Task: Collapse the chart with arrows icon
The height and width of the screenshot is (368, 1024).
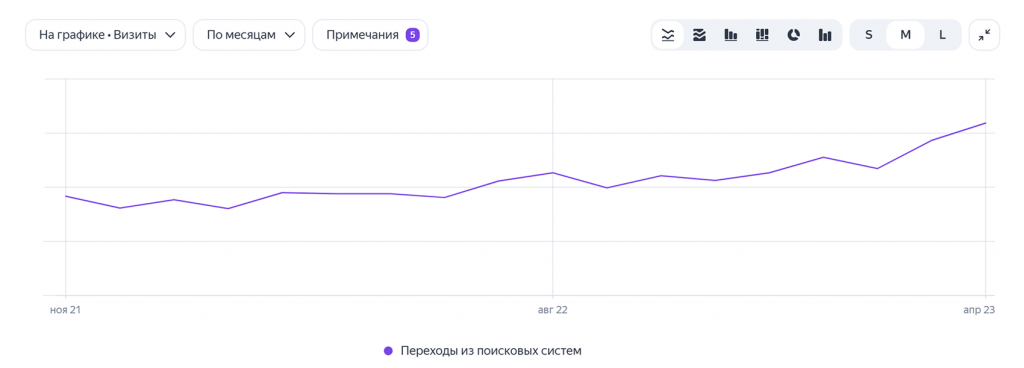Action: pos(984,35)
